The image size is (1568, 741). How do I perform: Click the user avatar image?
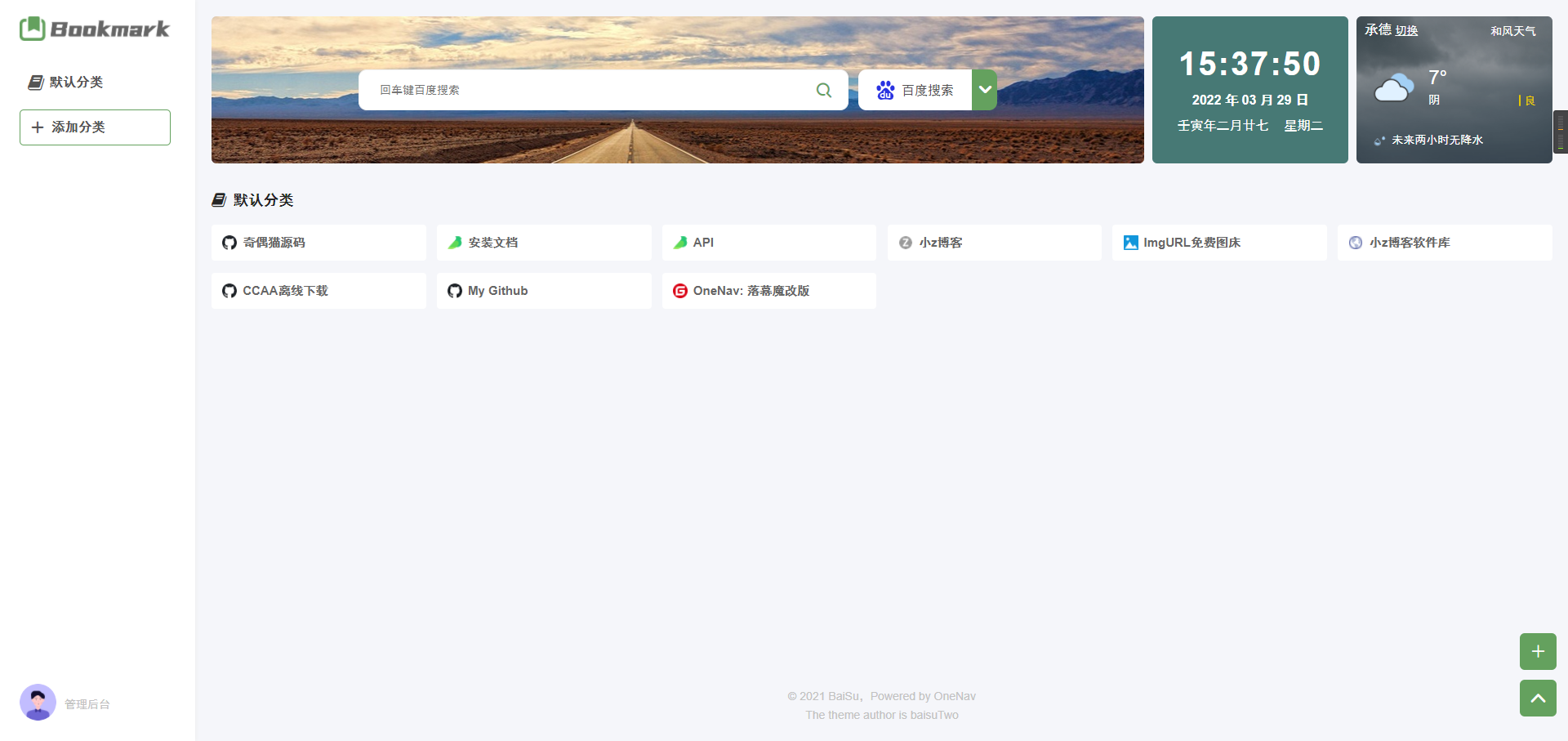pos(38,703)
